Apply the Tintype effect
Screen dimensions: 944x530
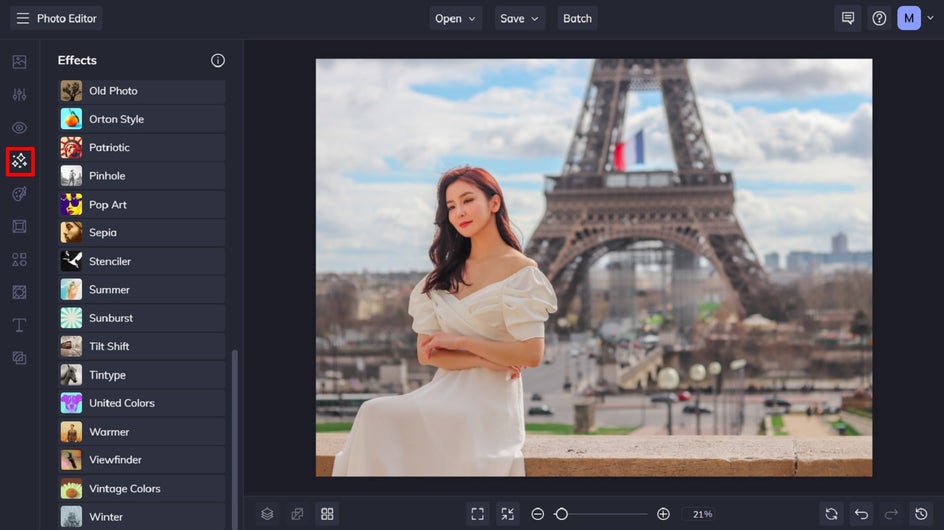click(142, 375)
